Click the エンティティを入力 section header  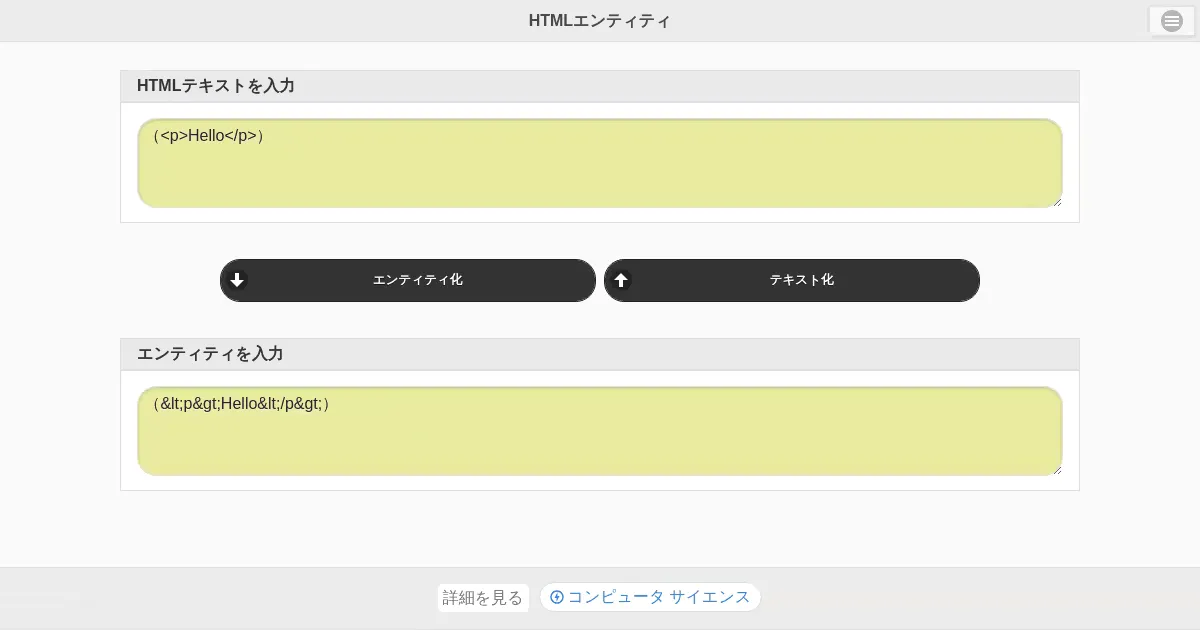click(210, 354)
